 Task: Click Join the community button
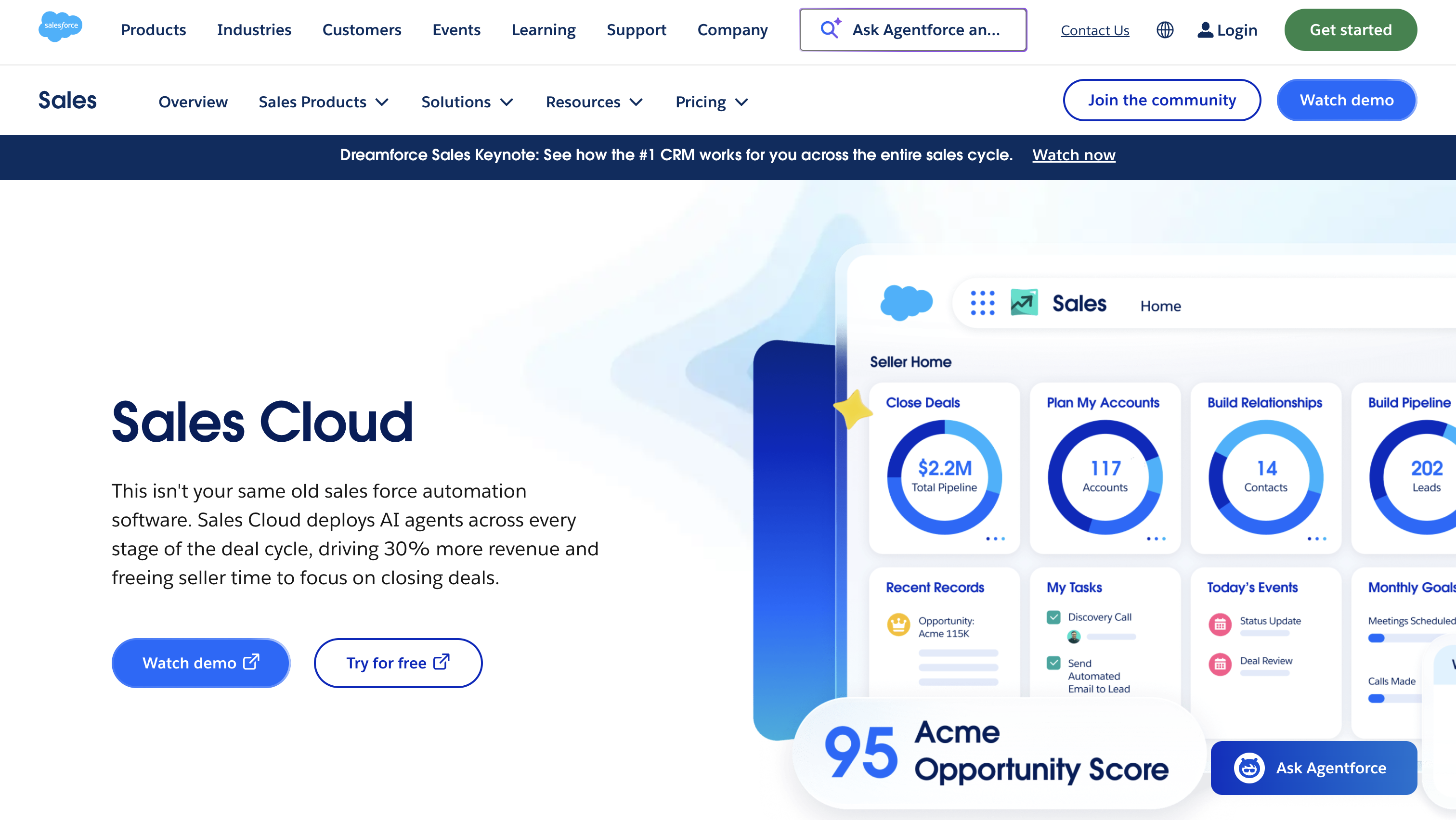tap(1162, 100)
